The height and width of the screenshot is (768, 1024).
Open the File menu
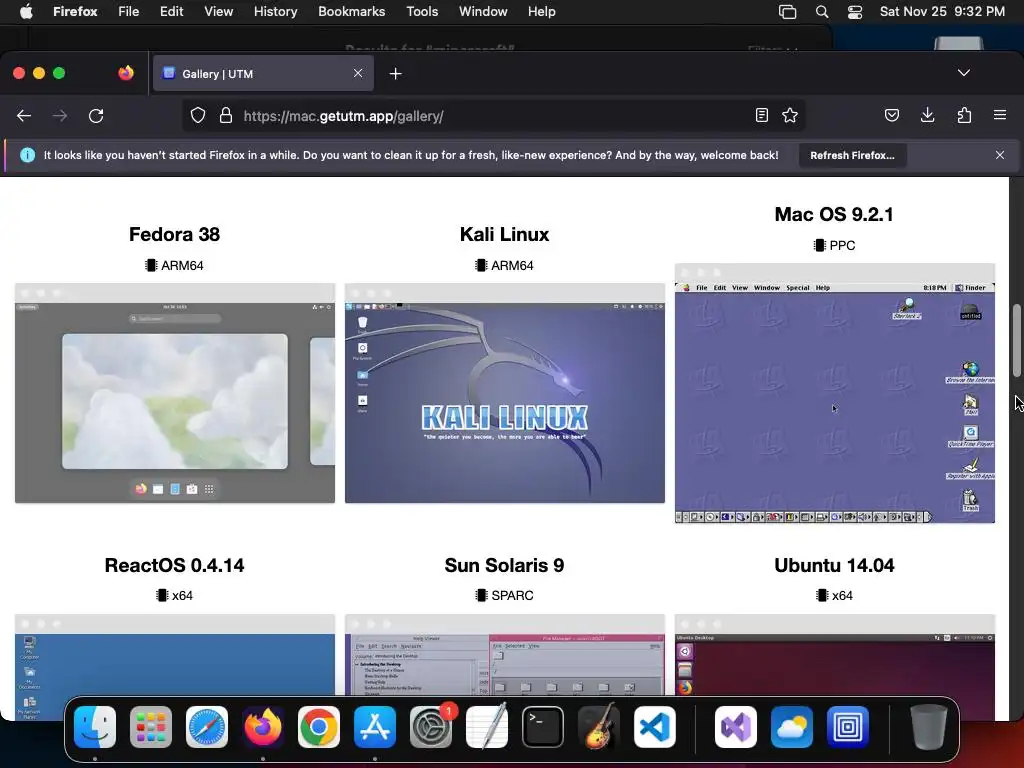coord(129,11)
